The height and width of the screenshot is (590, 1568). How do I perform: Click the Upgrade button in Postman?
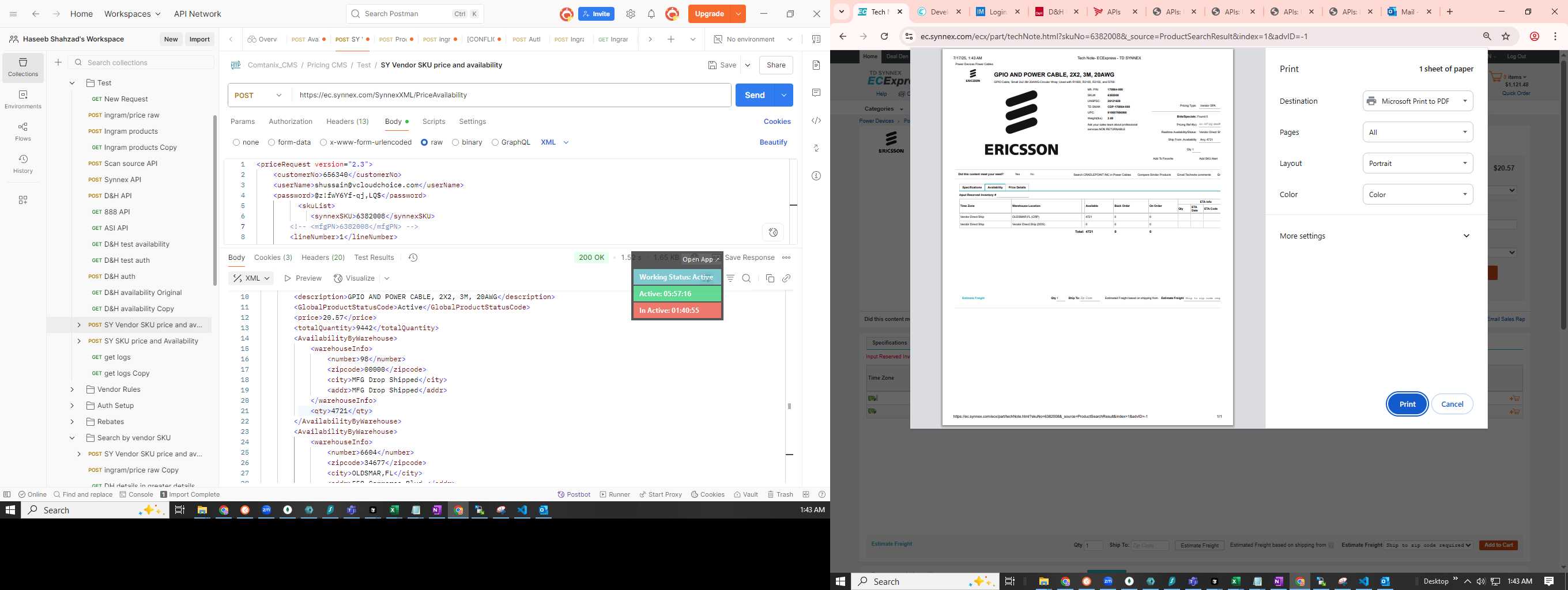click(x=709, y=14)
